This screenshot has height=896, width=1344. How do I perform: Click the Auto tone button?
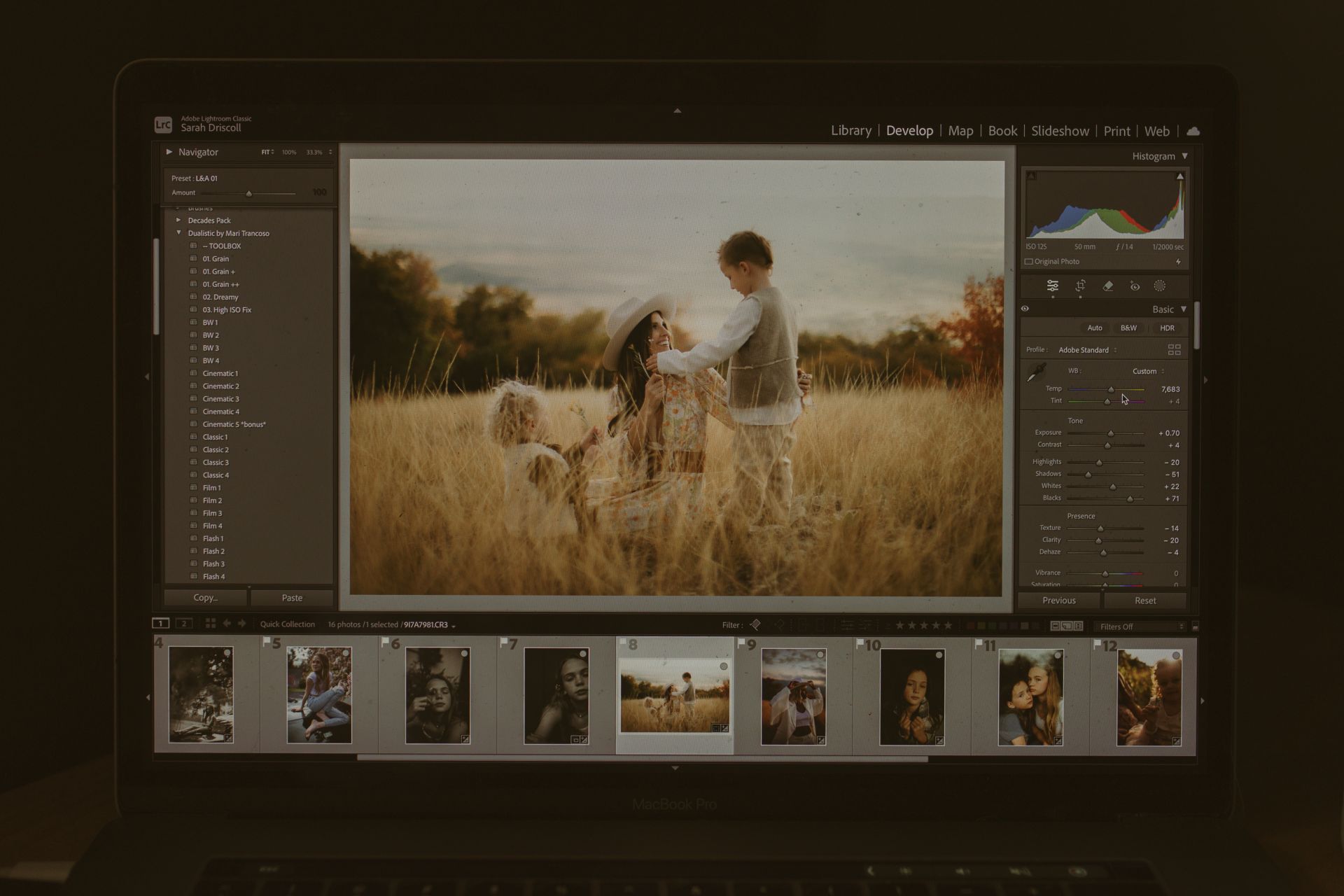coord(1094,328)
